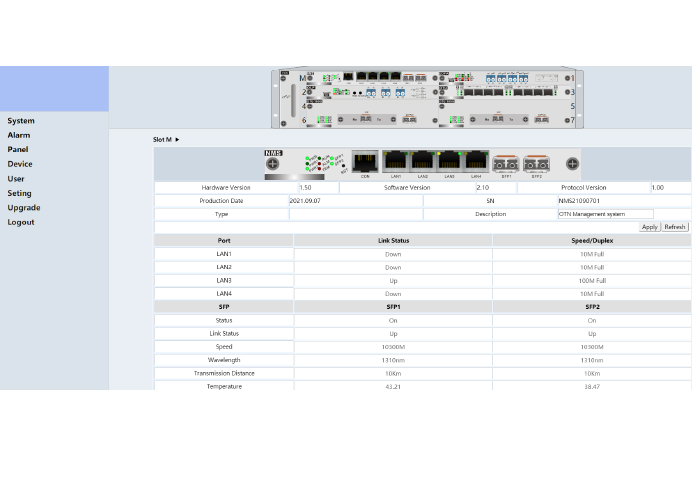Click the Description input field
This screenshot has width=700, height=500.
coord(605,214)
